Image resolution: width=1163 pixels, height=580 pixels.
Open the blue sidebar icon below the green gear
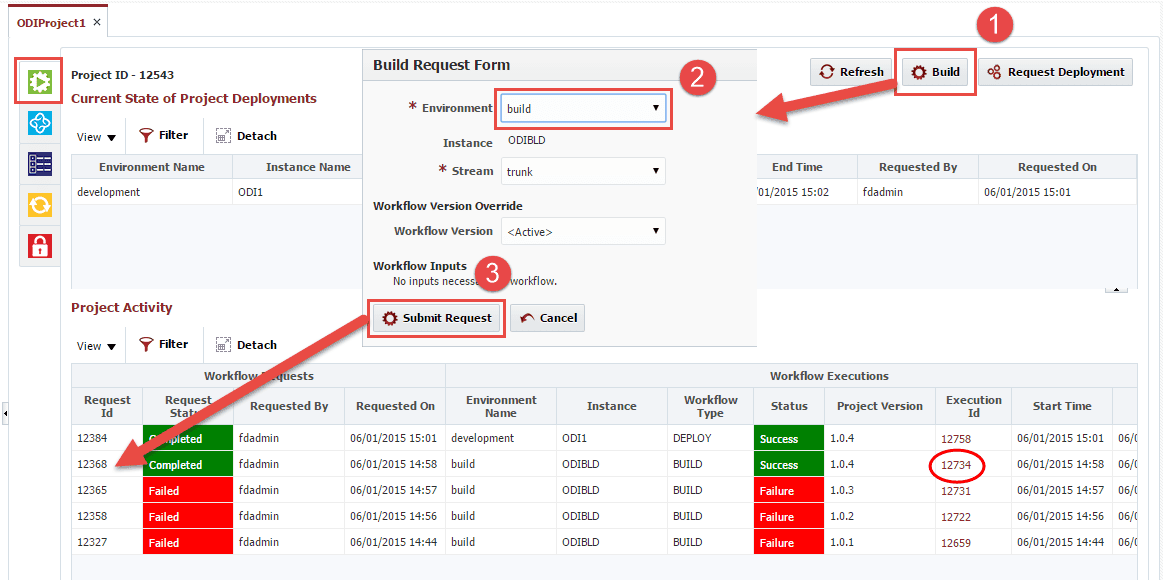pos(39,123)
